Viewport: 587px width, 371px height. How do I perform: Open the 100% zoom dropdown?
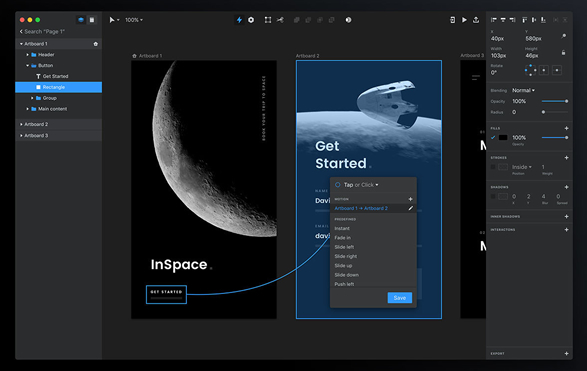coord(134,20)
